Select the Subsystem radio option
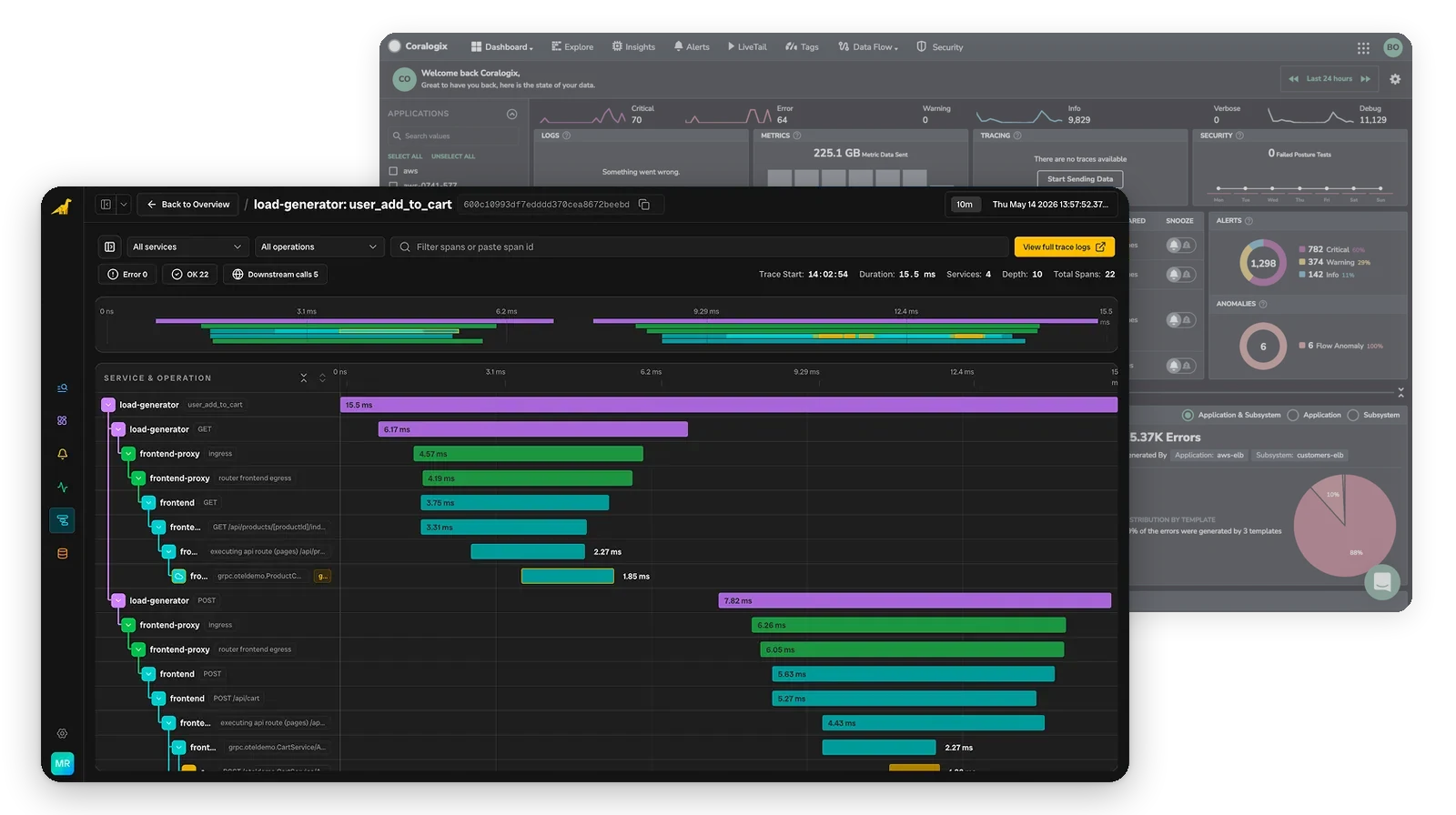This screenshot has width=1456, height=815. [1353, 415]
